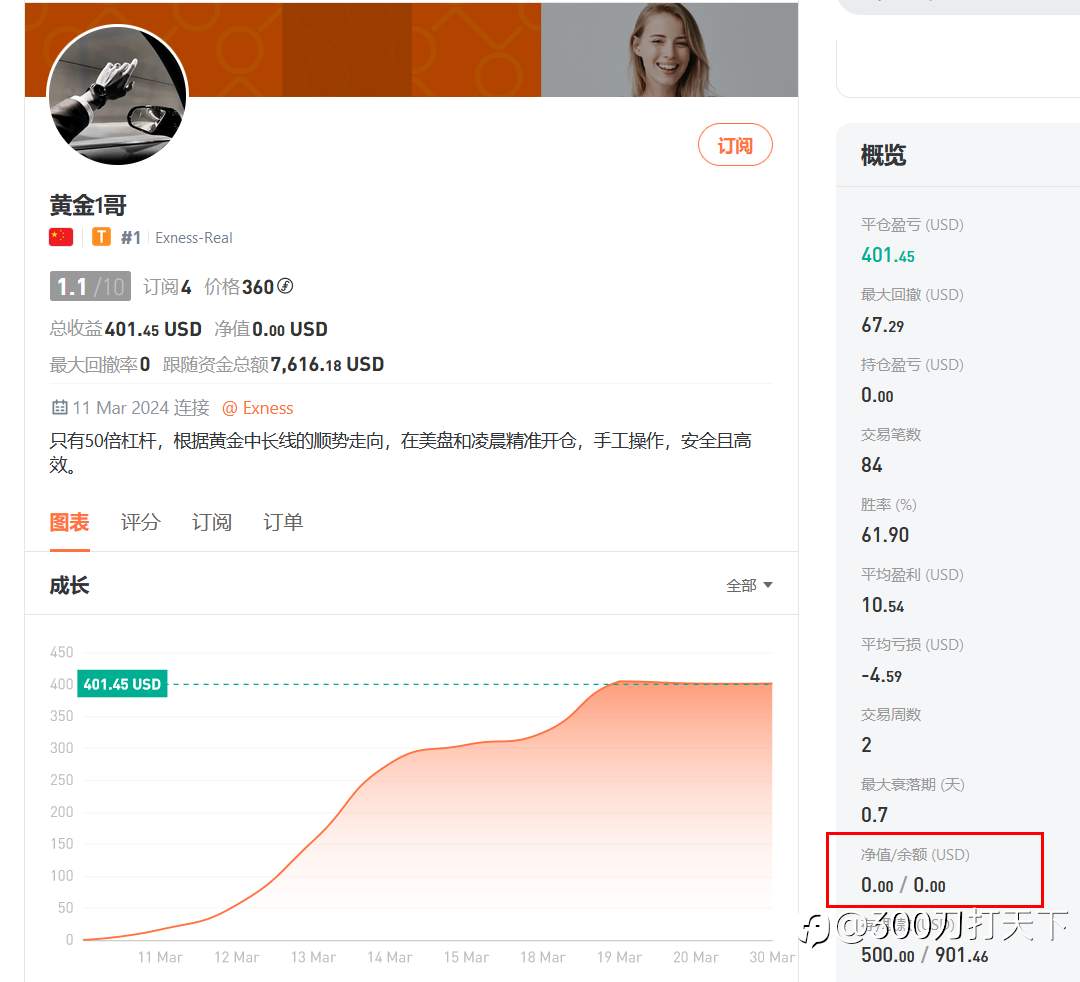Click the 平均亏损 value -4.59
The image size is (1080, 982).
[x=882, y=675]
